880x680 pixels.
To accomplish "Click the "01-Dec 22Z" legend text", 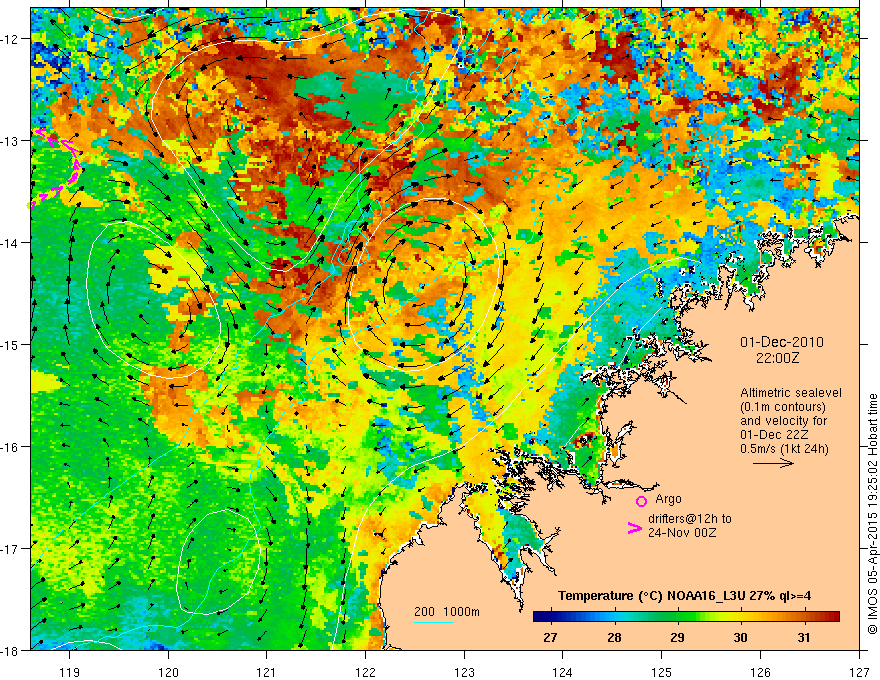I will [773, 435].
